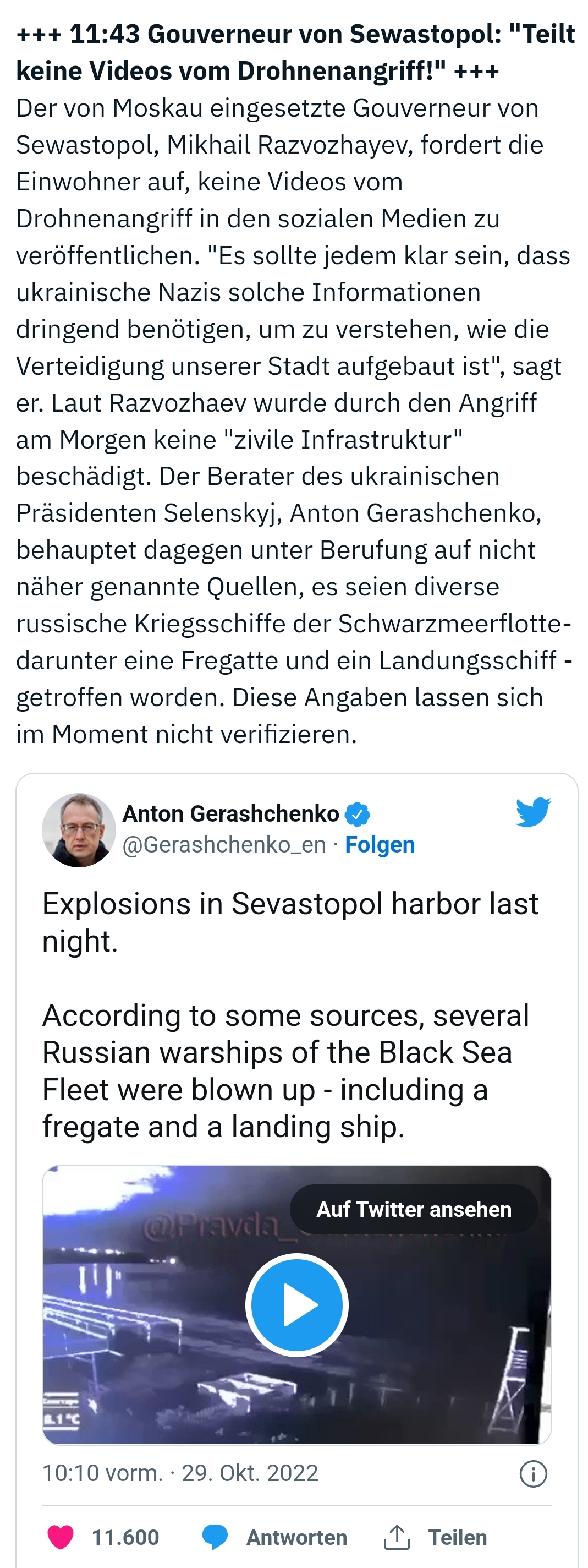This screenshot has width=588, height=1568.
Task: Click the share upload arrow icon
Action: pyautogui.click(x=397, y=1537)
